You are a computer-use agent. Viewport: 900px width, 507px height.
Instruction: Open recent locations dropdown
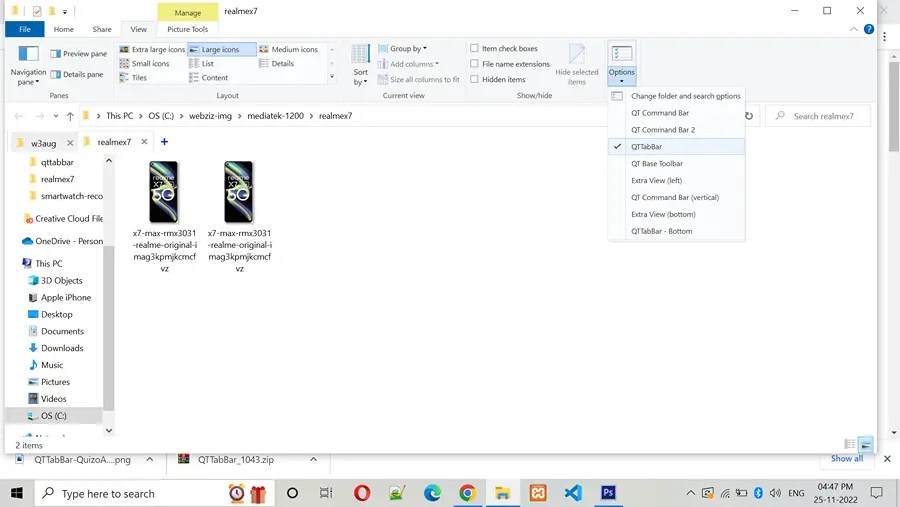pos(56,116)
